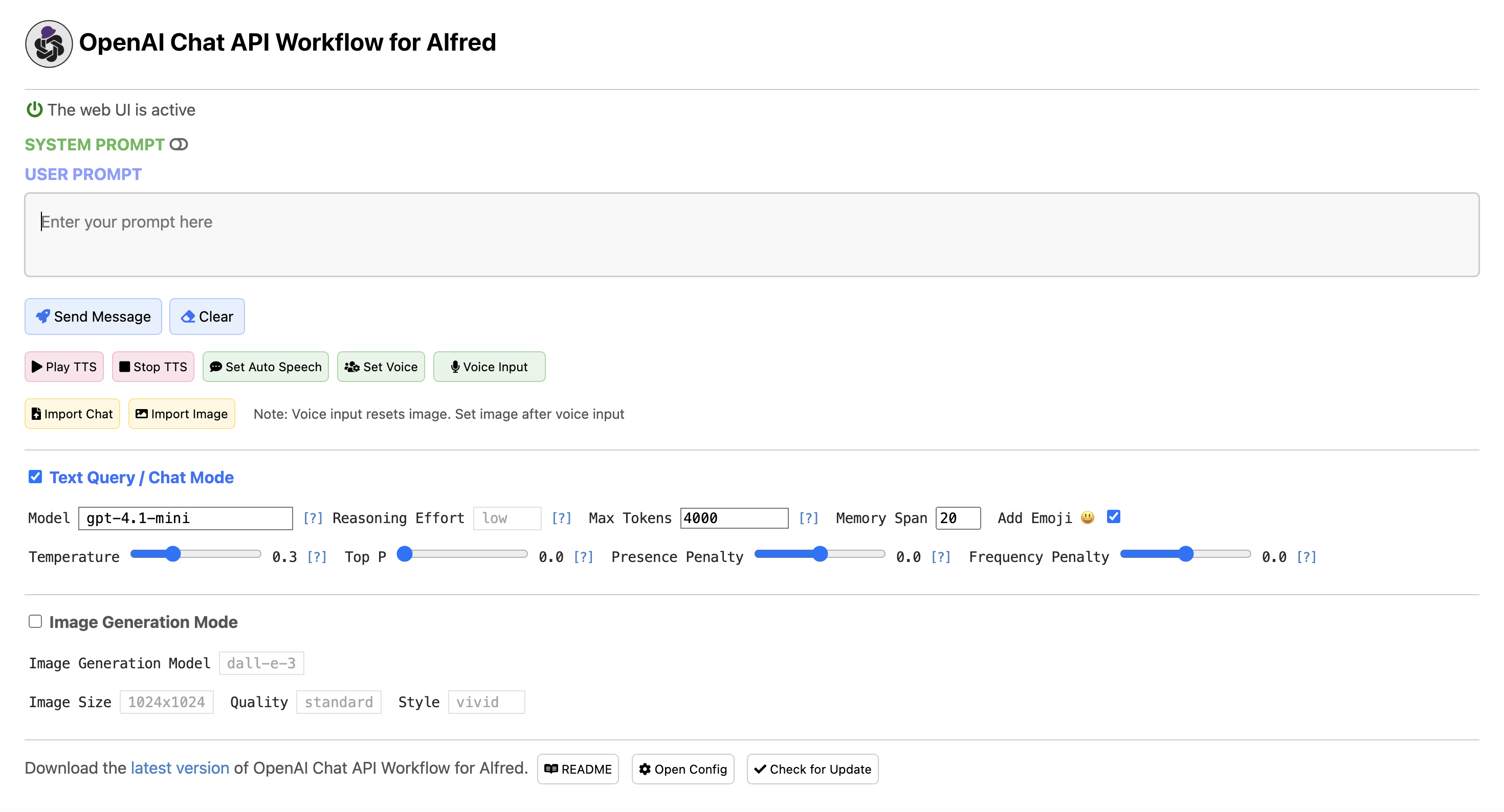Toggle the System Prompt switch
Screen dimensions: 1504x812
[x=179, y=144]
